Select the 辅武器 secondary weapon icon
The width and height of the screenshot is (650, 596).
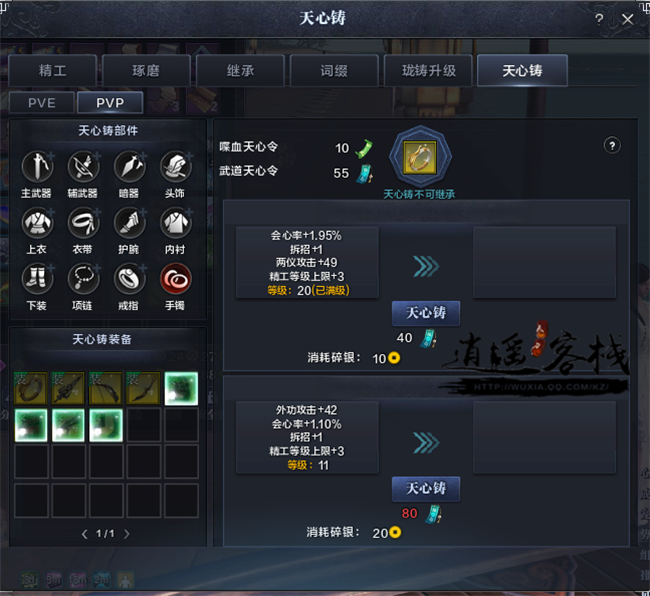tap(83, 167)
